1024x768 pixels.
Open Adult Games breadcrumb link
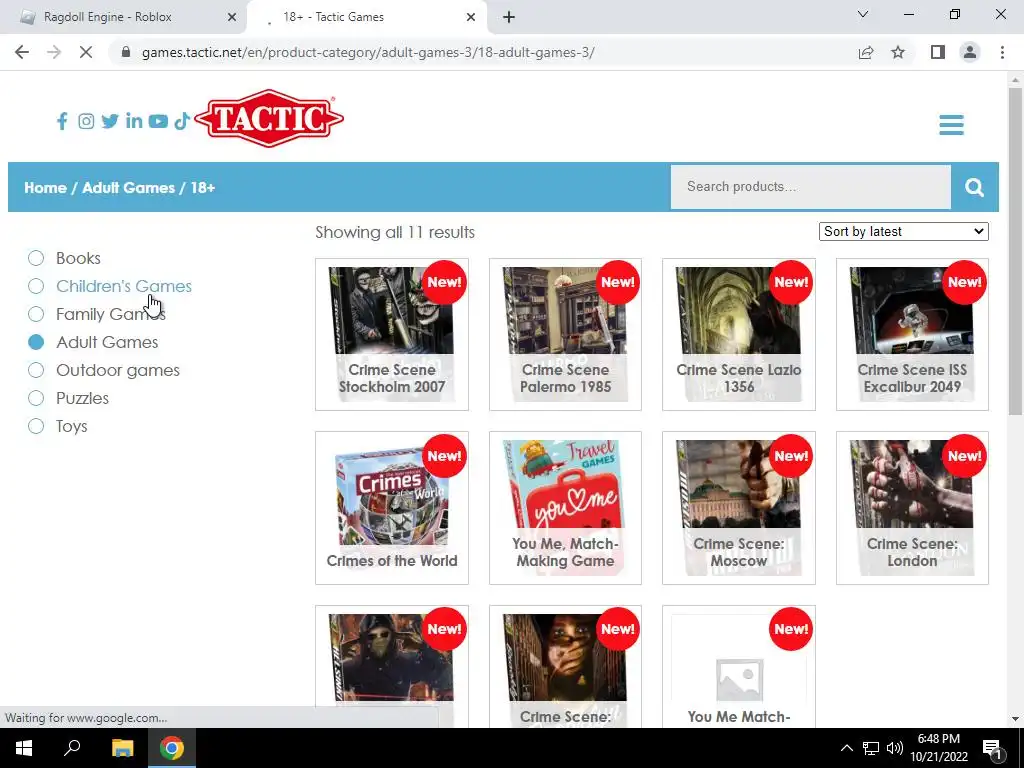pos(129,188)
